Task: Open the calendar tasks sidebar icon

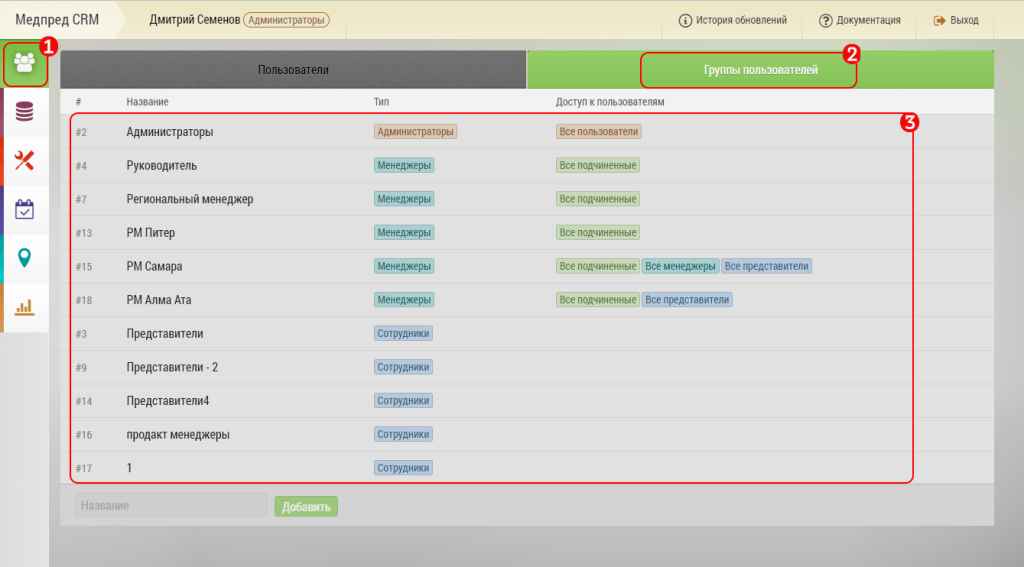Action: tap(24, 210)
